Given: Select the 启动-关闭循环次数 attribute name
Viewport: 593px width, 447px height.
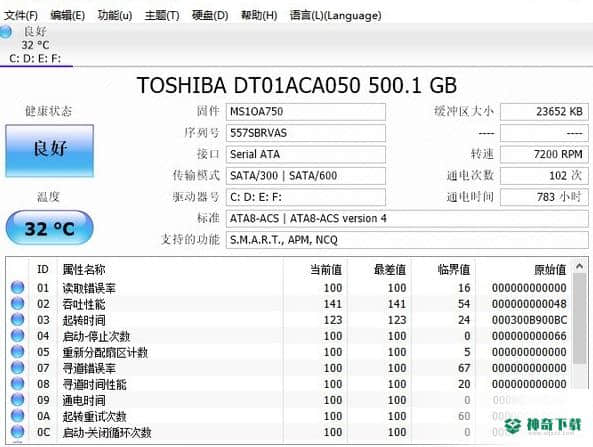Looking at the screenshot, I should tap(107, 432).
